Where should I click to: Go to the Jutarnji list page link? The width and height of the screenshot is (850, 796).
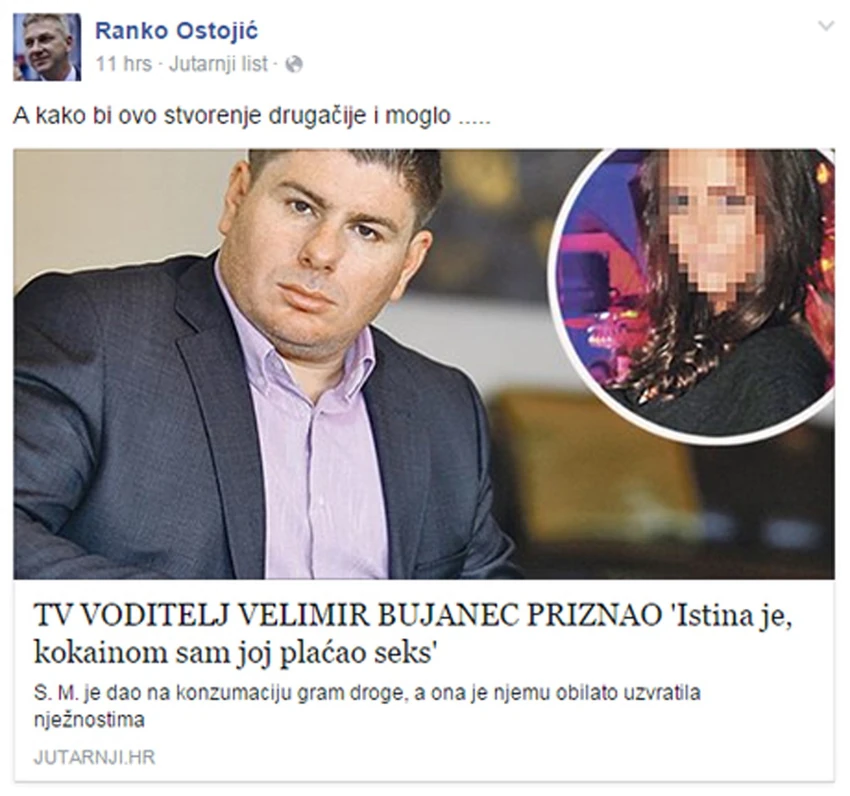point(218,64)
